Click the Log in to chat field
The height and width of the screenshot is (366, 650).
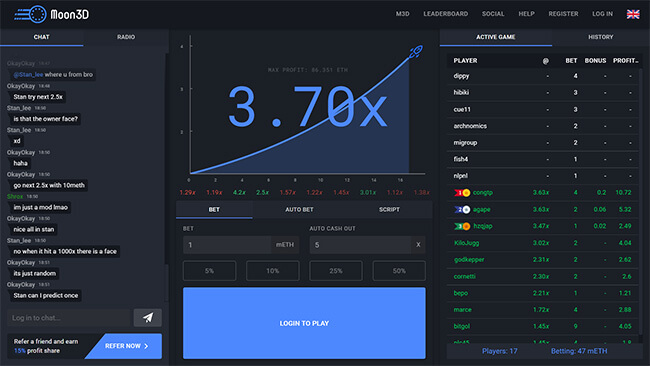(69, 318)
